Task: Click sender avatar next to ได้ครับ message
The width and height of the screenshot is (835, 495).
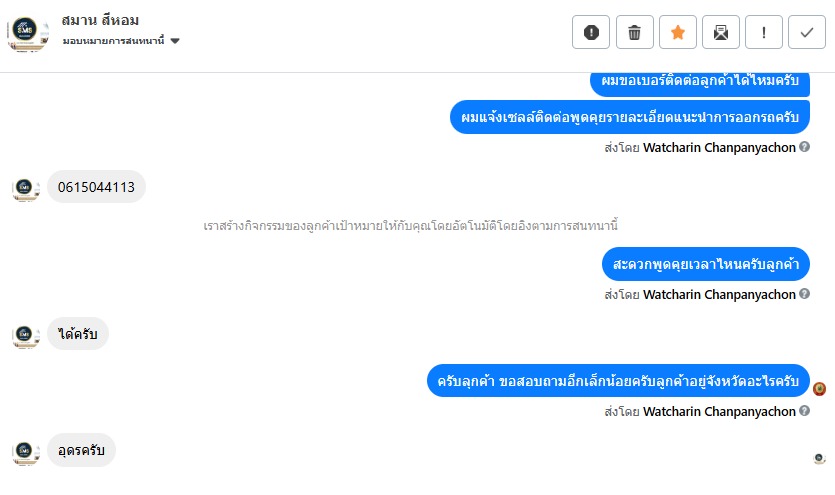Action: point(26,335)
